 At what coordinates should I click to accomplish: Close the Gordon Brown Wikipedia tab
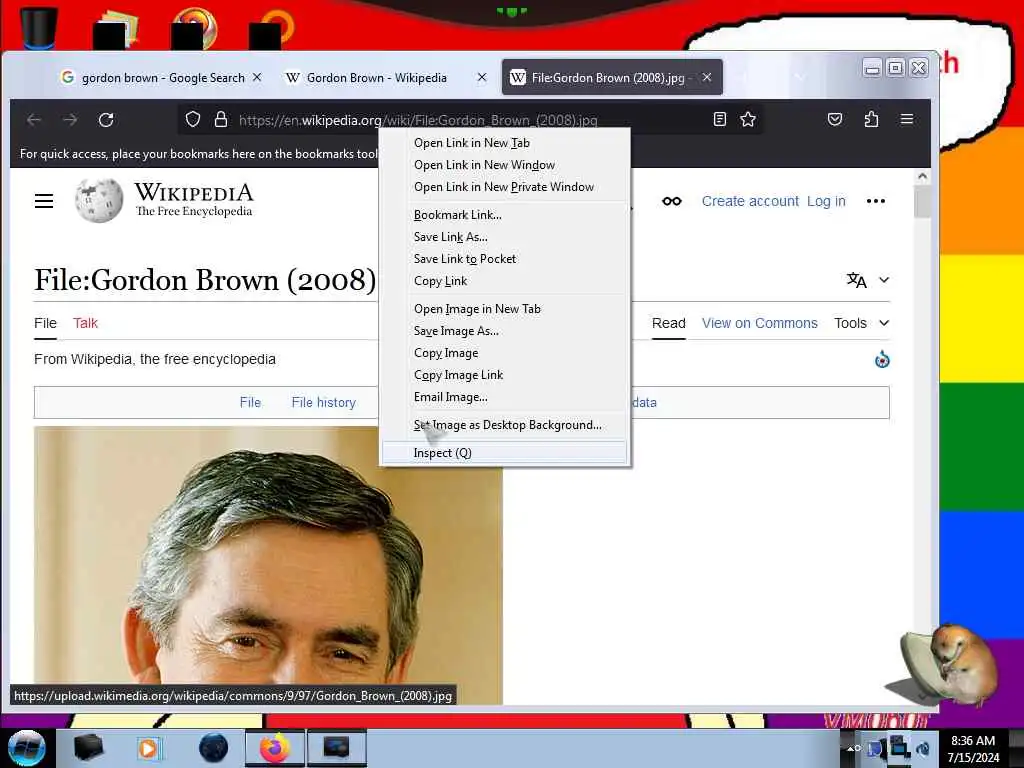[482, 77]
